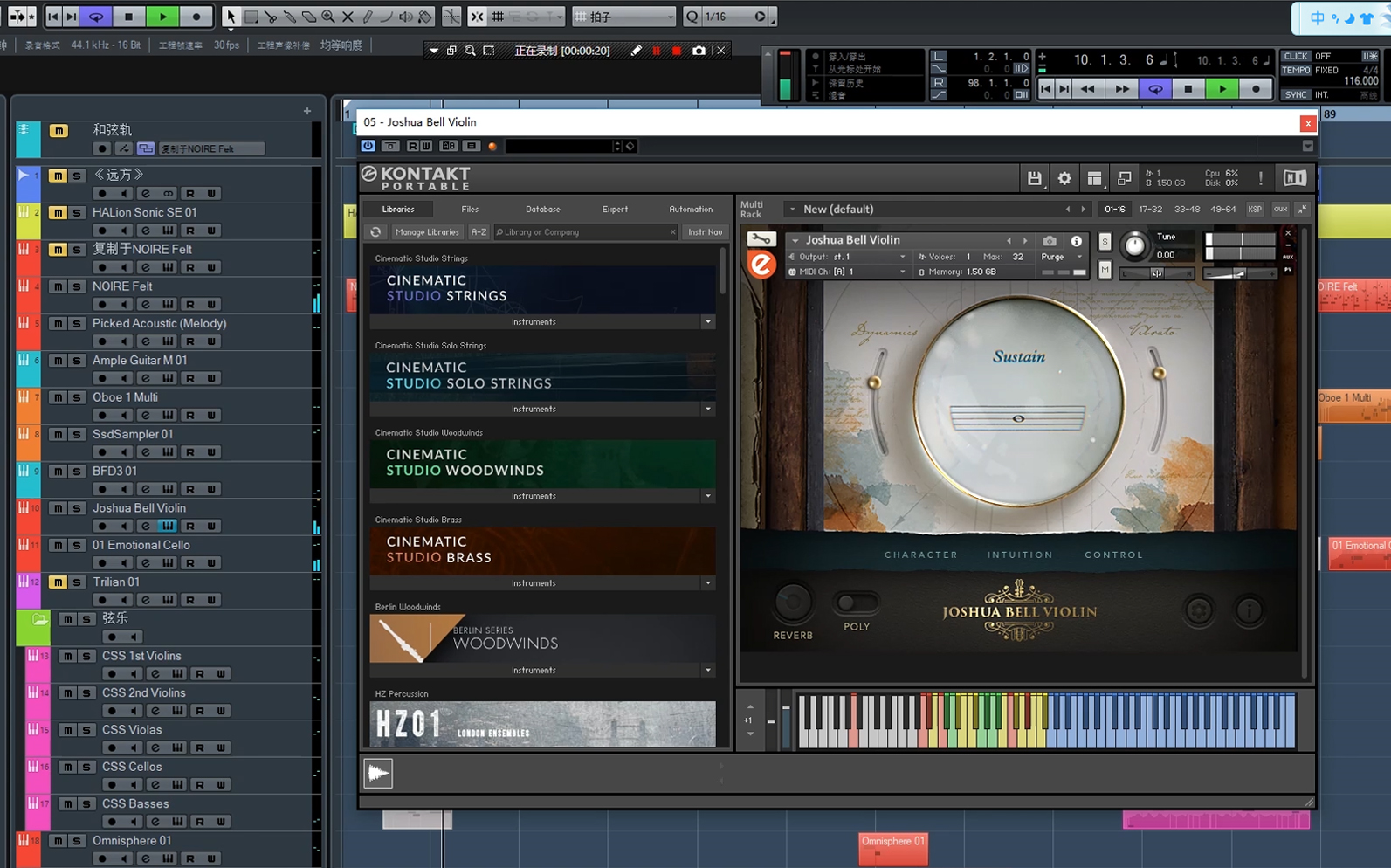Open the Database tab
This screenshot has height=868, width=1391.
[542, 210]
